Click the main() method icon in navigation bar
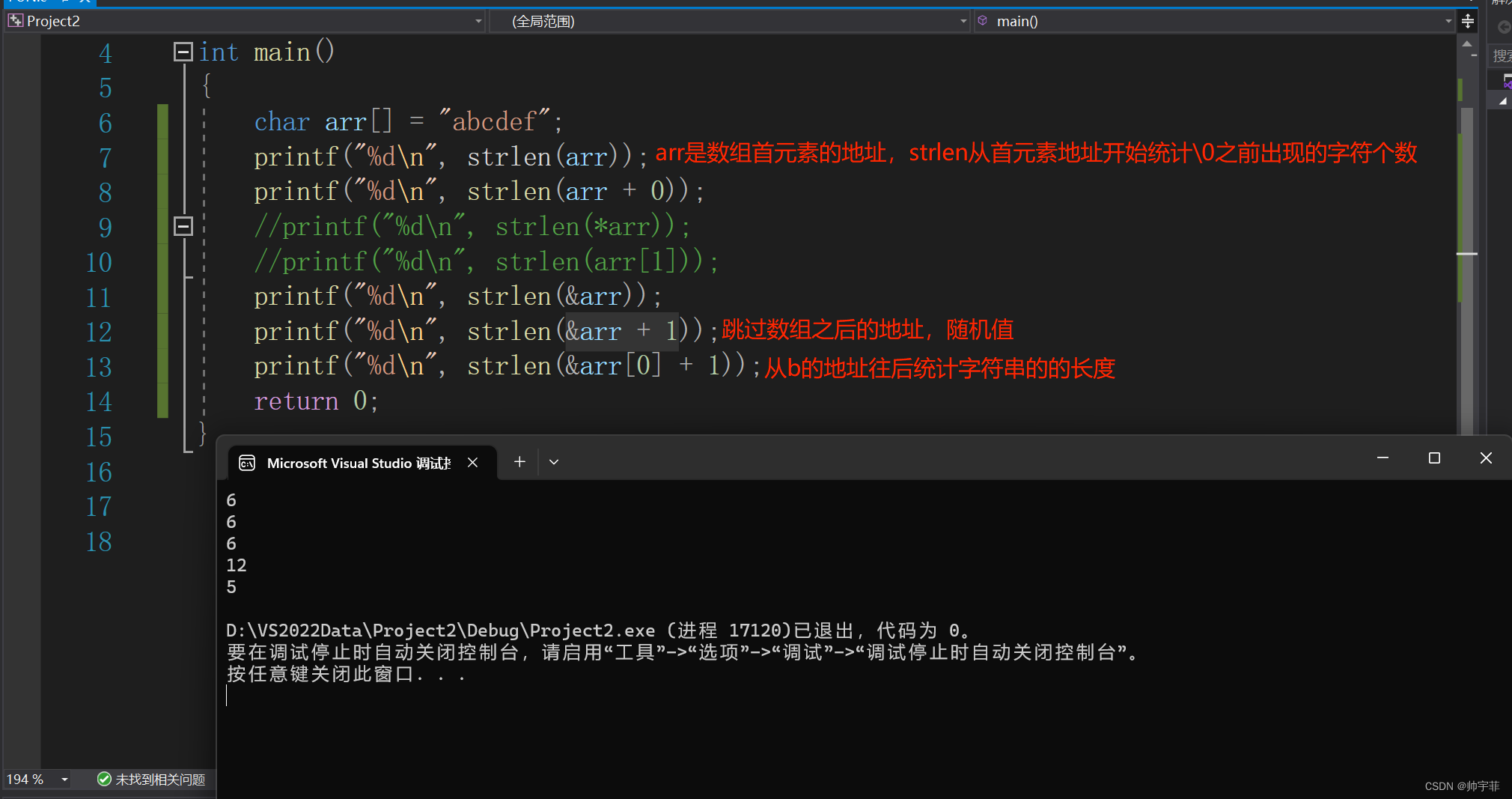 (x=983, y=20)
